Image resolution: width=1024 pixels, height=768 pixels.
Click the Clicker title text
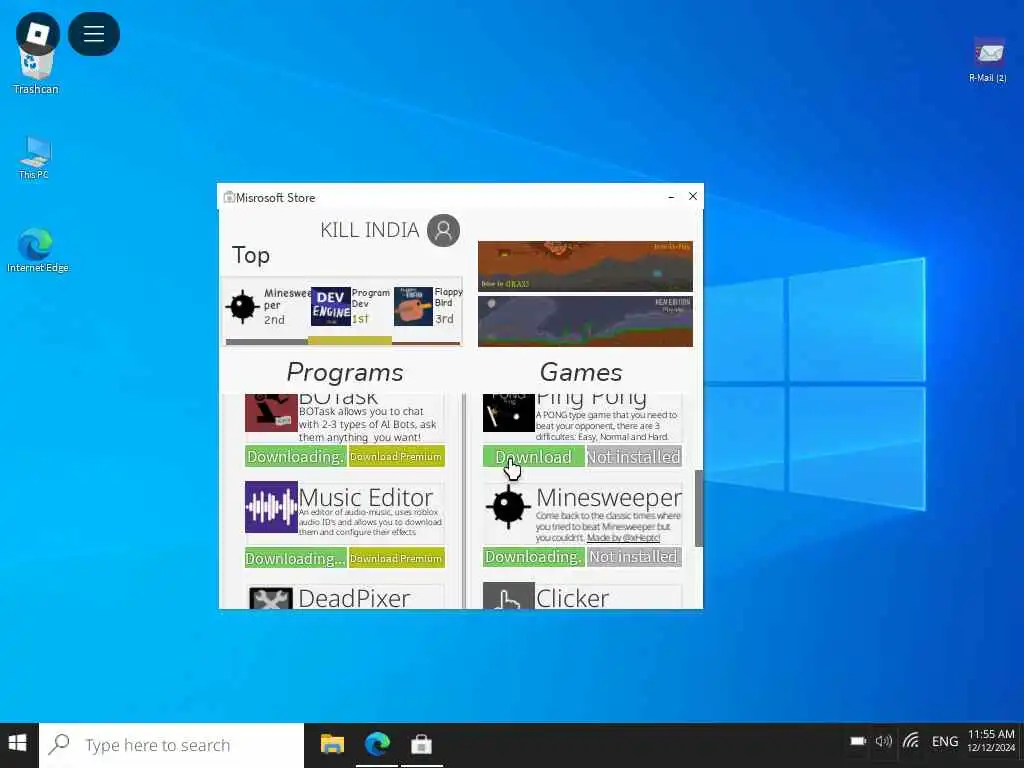(573, 598)
